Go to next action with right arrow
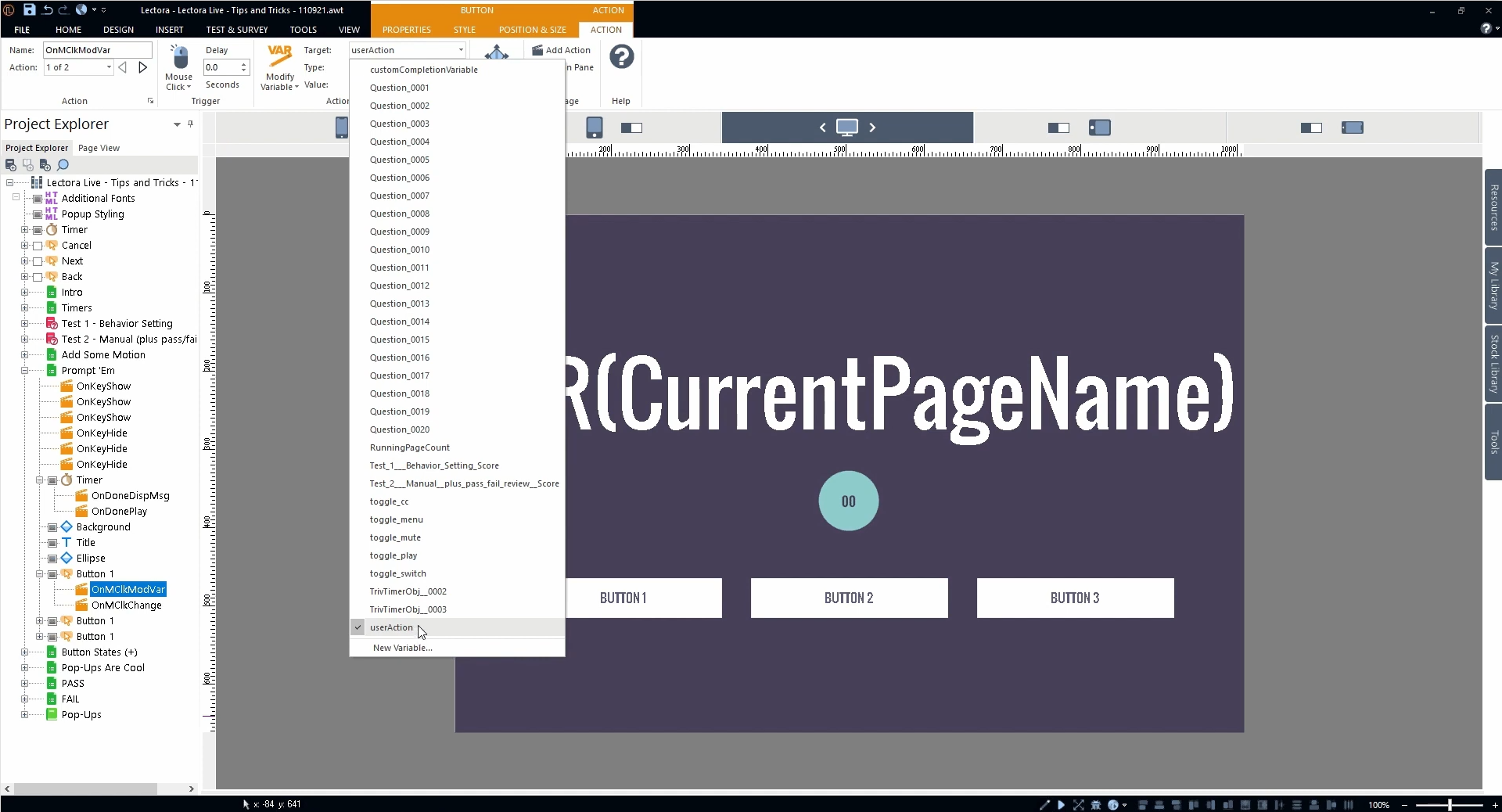This screenshot has height=812, width=1502. click(142, 67)
